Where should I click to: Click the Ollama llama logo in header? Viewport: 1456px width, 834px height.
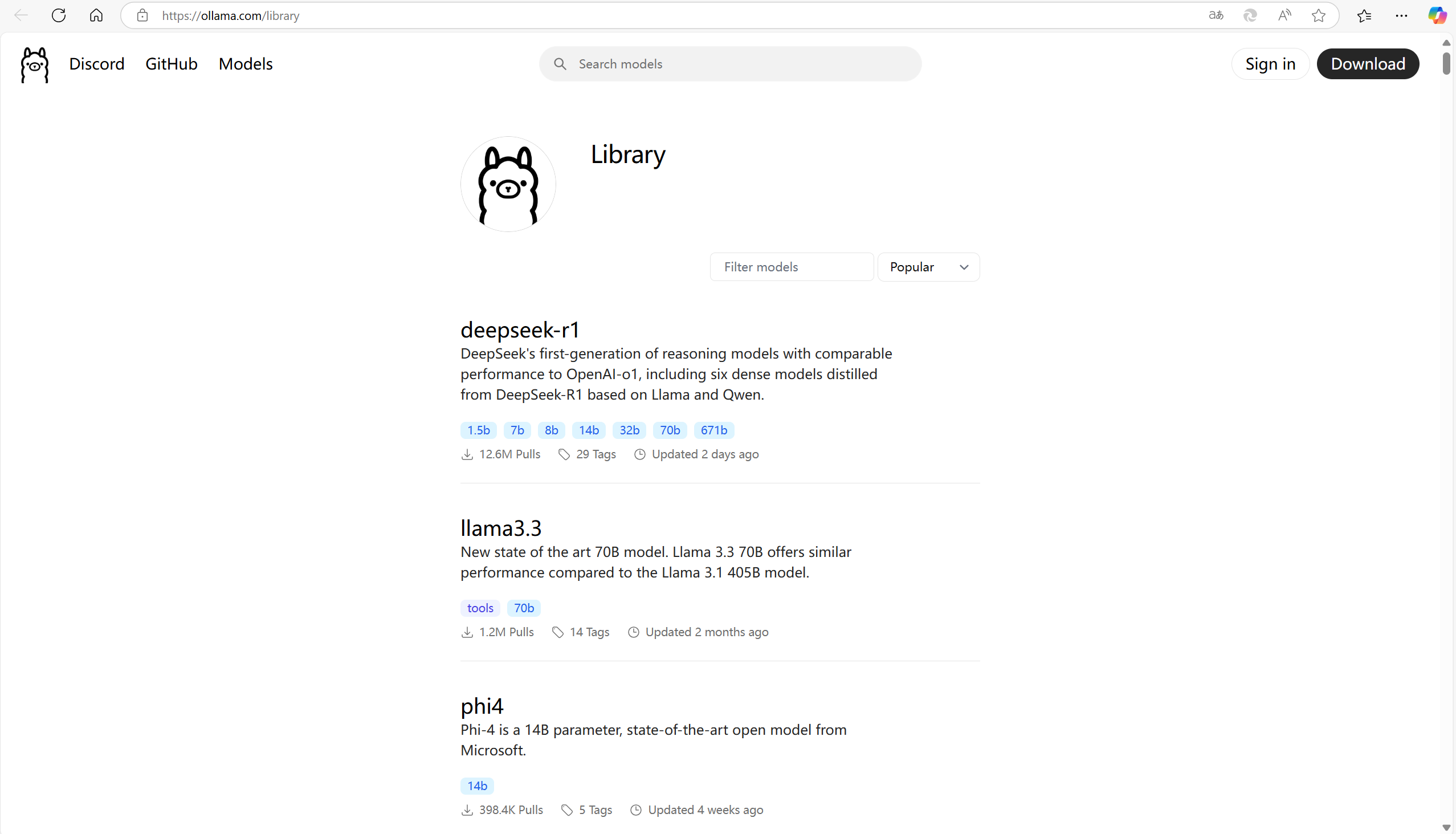tap(34, 64)
